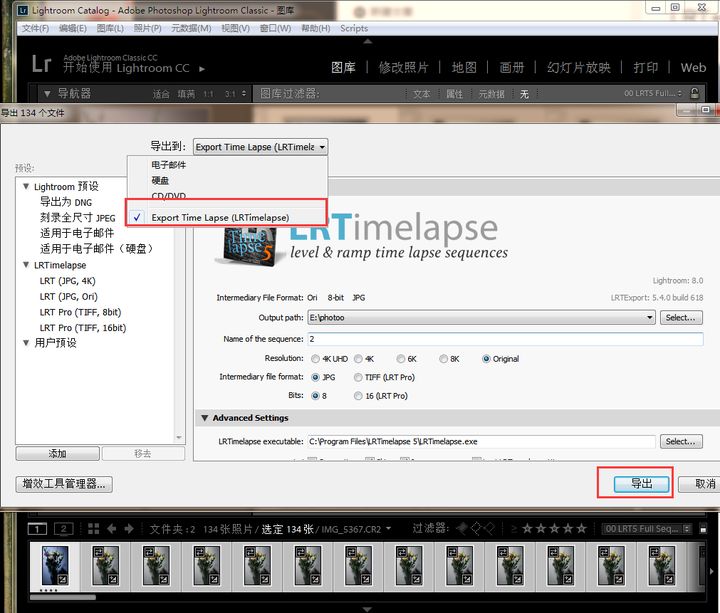Screen dimensions: 720x613
Task: Click Select next to Output path
Action: 681,317
